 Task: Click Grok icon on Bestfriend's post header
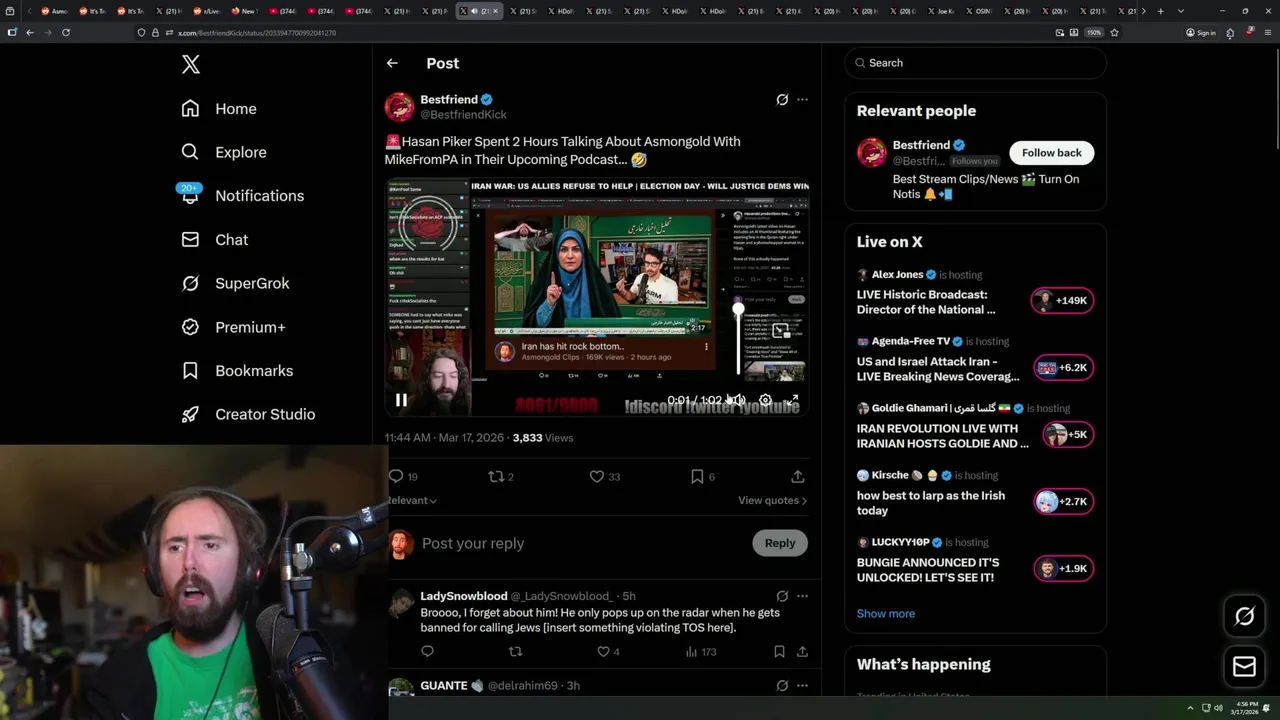(782, 100)
